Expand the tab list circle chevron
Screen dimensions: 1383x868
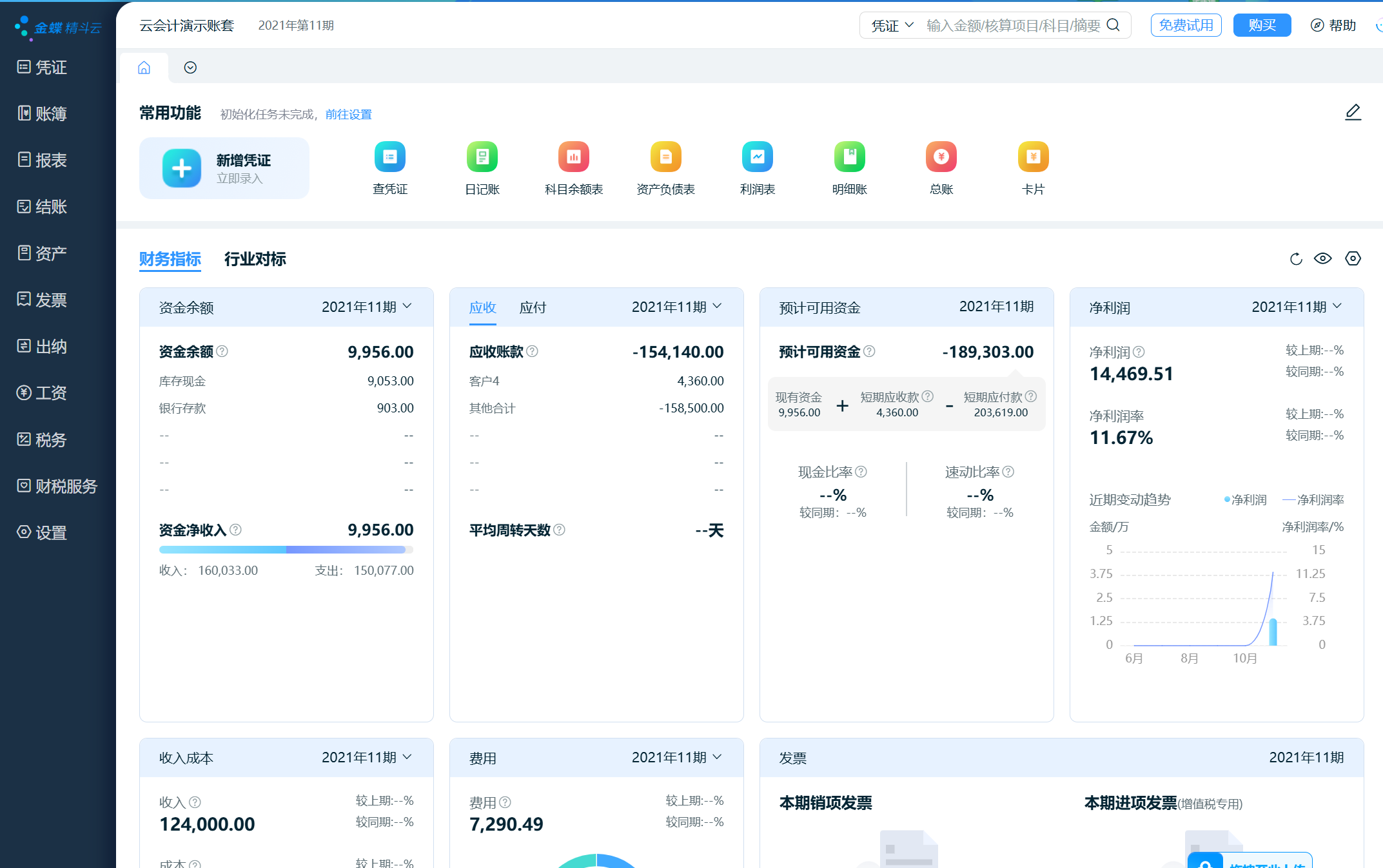[x=190, y=68]
